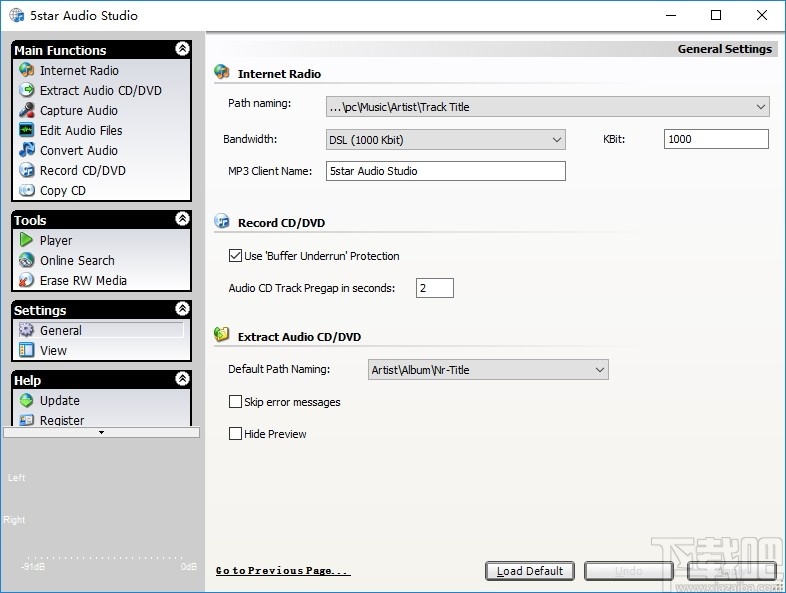Toggle 'Buffer Underrun' Protection checkbox
The image size is (786, 593).
[x=235, y=256]
